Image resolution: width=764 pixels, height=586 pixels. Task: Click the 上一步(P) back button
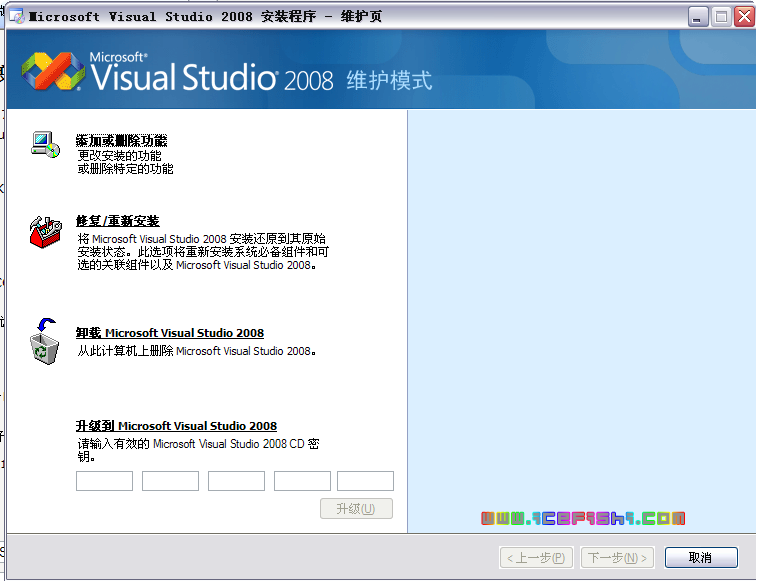[x=536, y=558]
